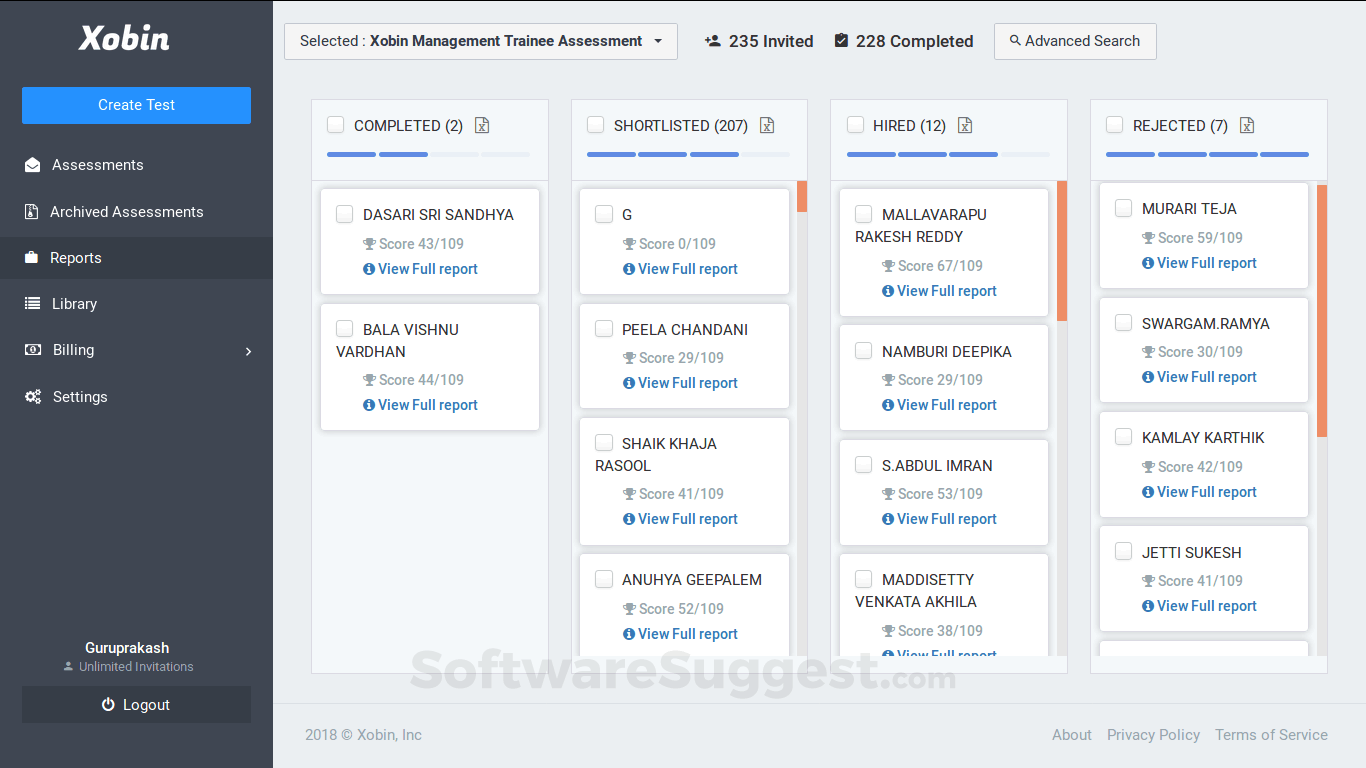Viewport: 1366px width, 768px height.
Task: Click the Billing money icon
Action: point(33,350)
